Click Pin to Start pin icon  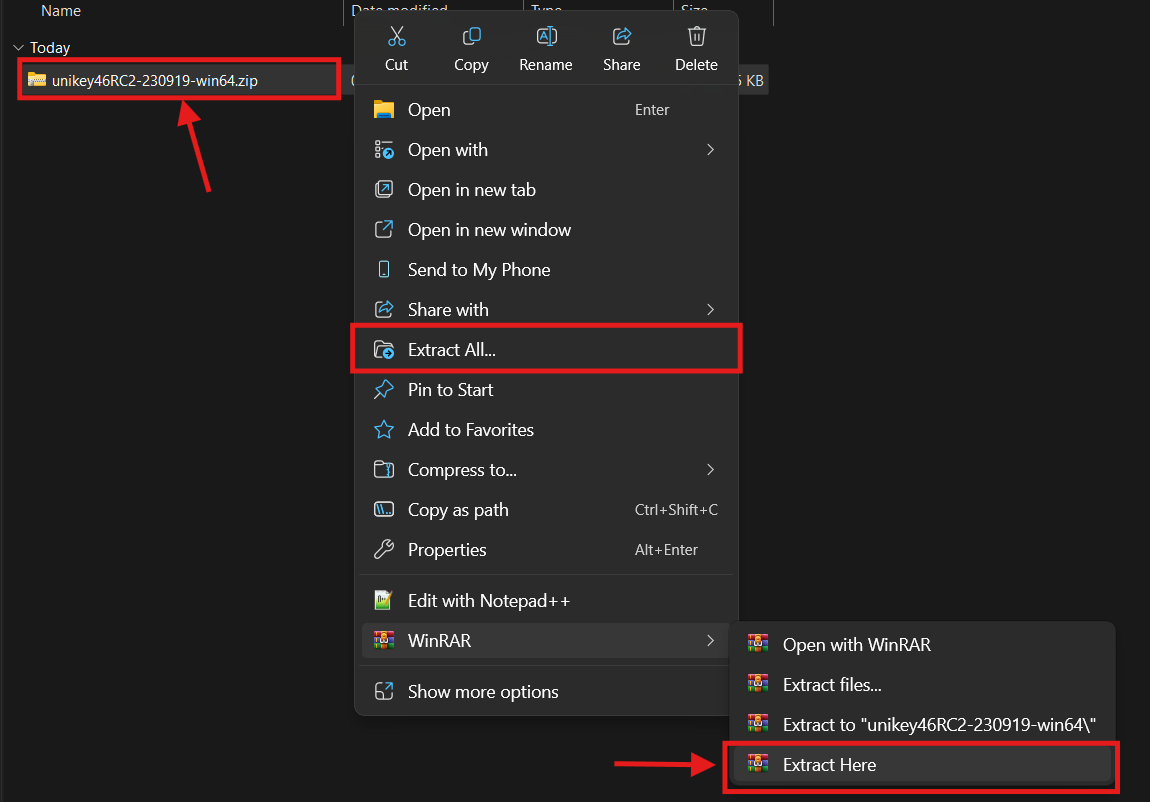(x=383, y=390)
